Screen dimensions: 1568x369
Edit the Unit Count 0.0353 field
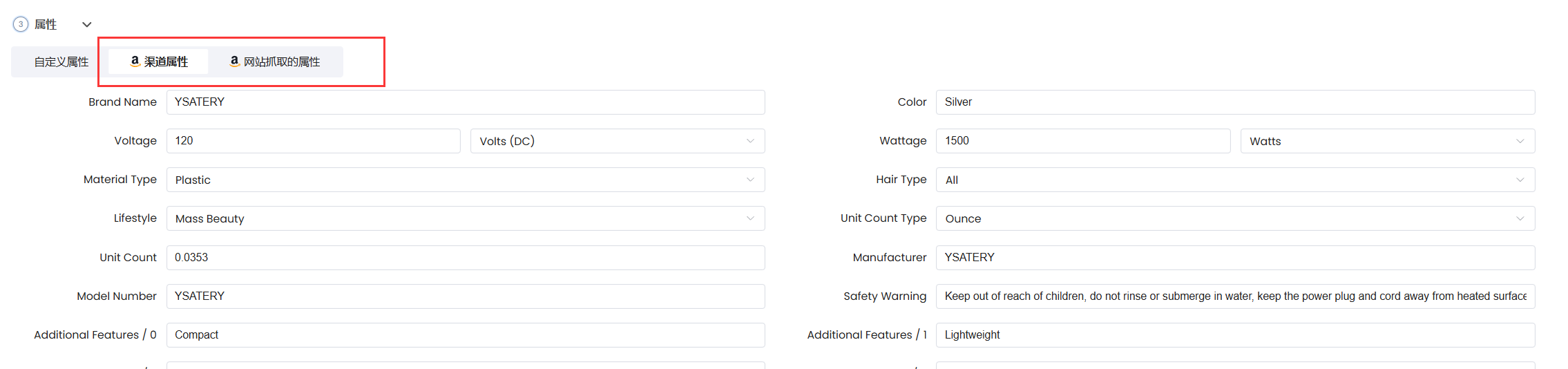(466, 258)
